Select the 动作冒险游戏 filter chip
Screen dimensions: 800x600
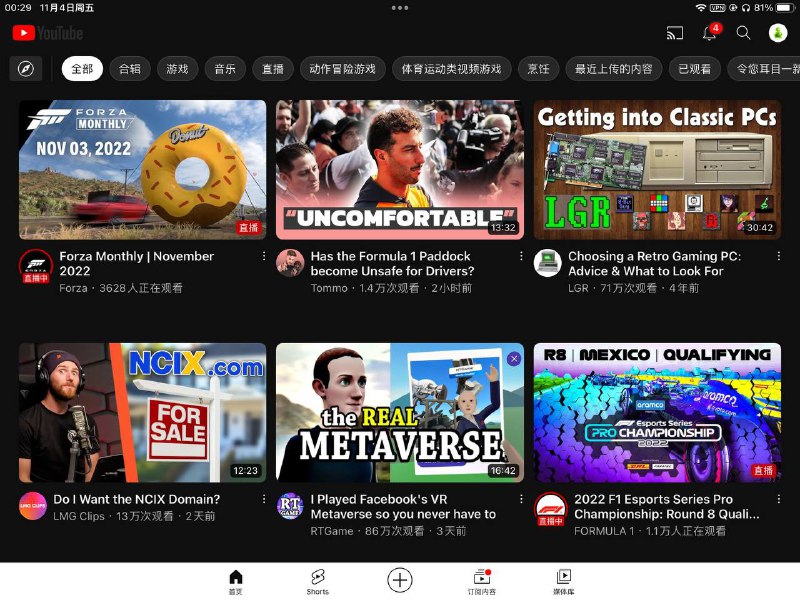[342, 68]
